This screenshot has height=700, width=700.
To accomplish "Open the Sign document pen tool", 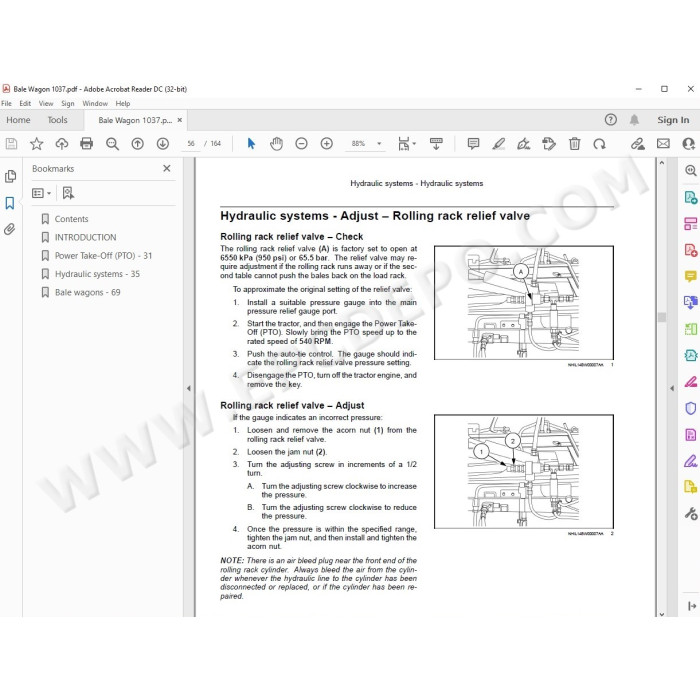I will pyautogui.click(x=523, y=144).
